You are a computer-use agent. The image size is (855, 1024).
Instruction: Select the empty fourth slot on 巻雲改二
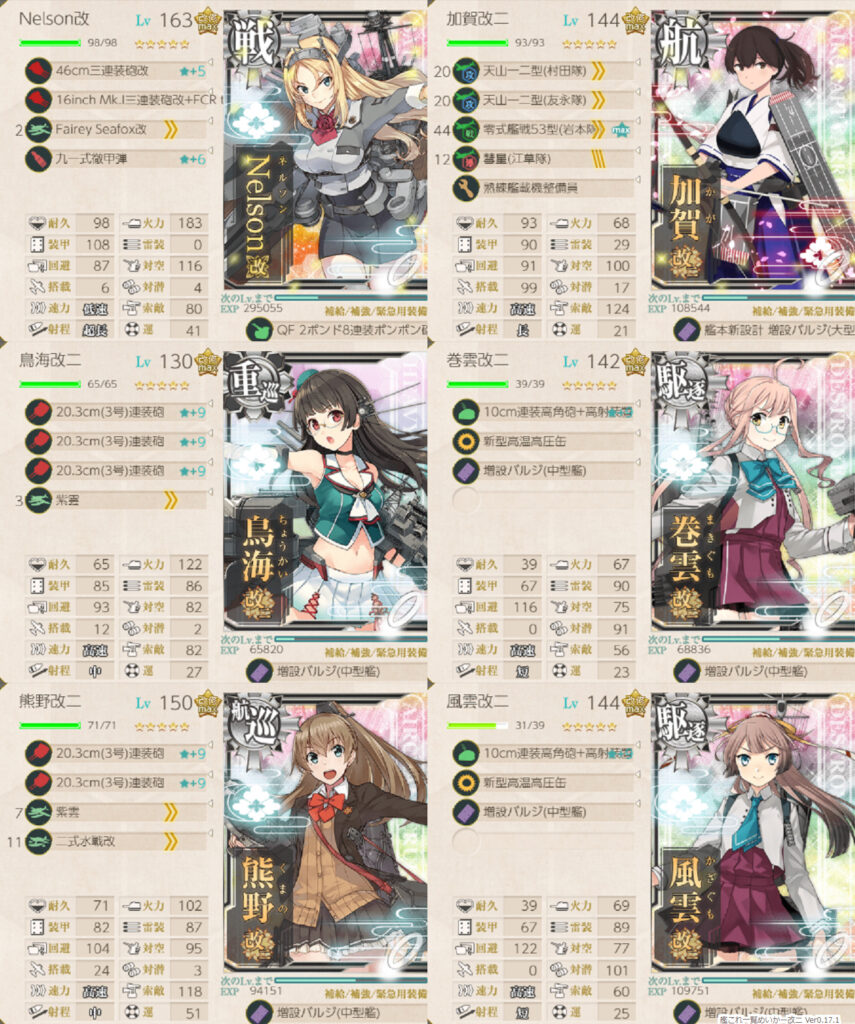[466, 500]
